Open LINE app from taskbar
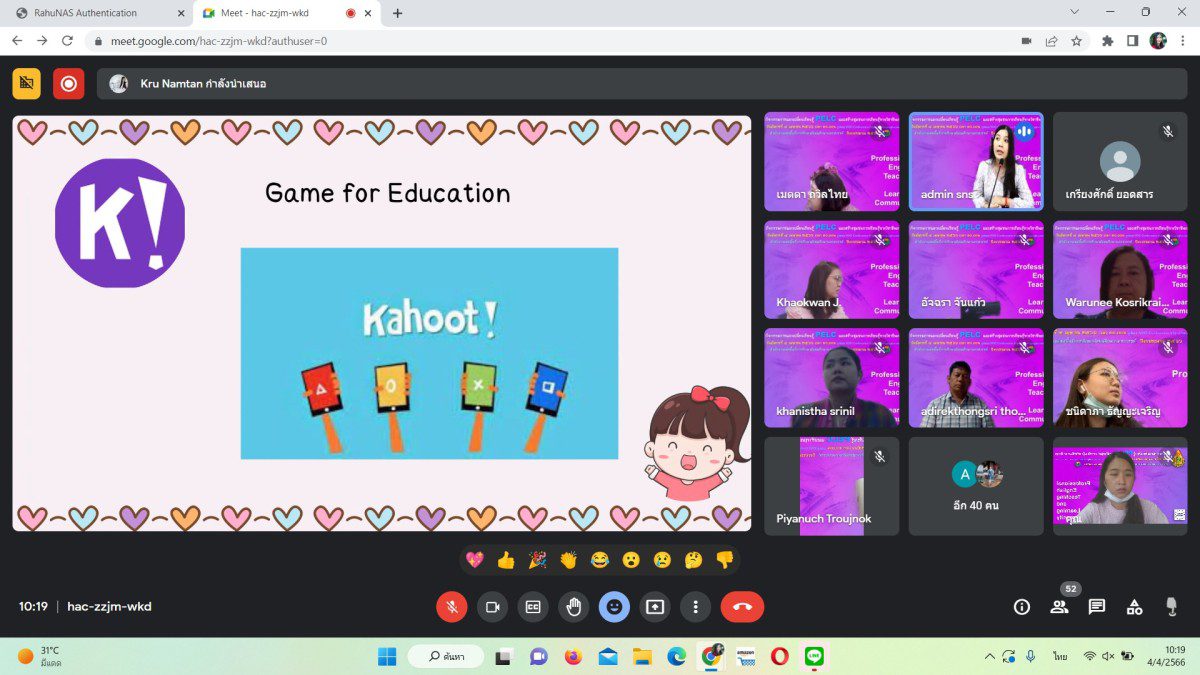 pyautogui.click(x=815, y=657)
